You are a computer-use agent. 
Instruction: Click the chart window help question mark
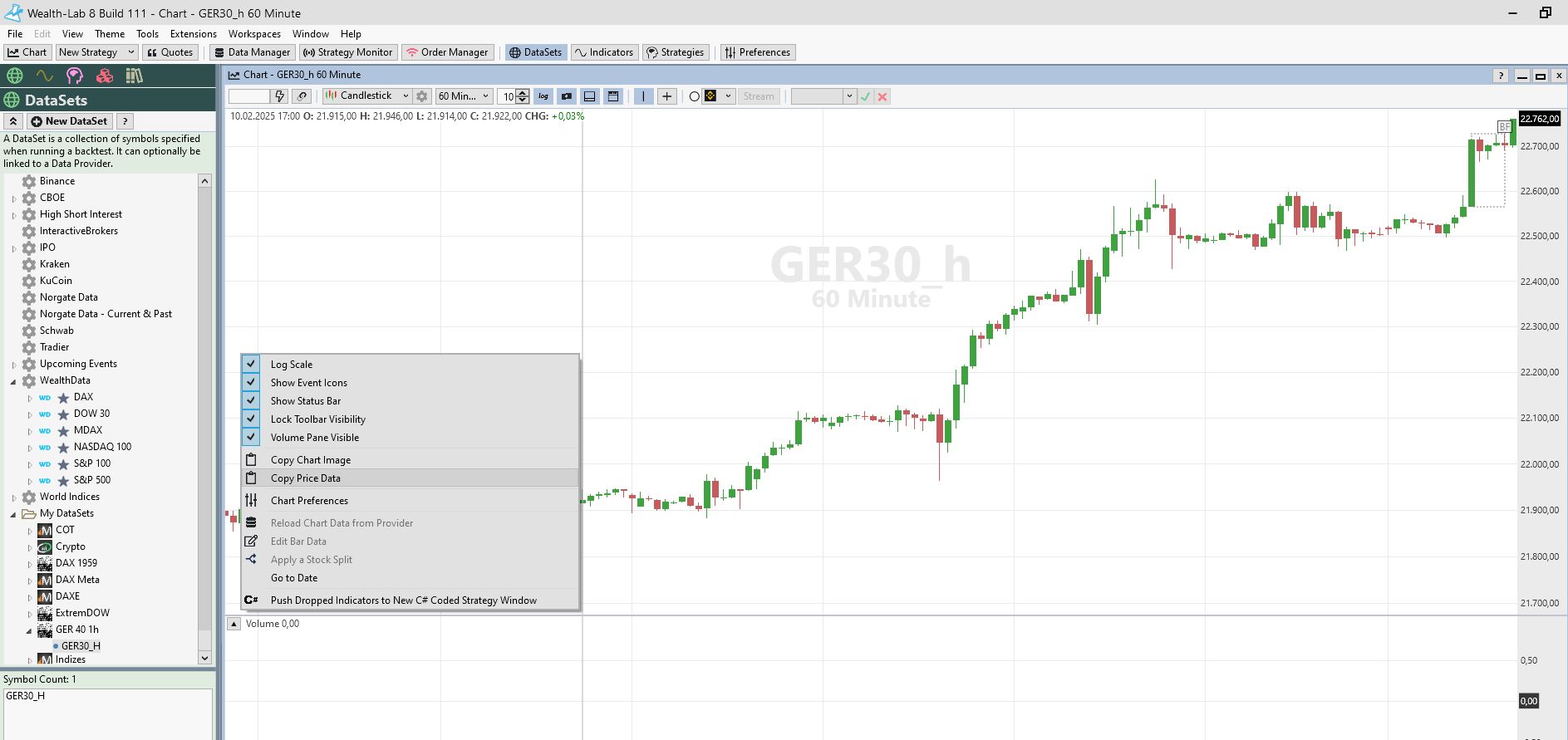(1501, 76)
